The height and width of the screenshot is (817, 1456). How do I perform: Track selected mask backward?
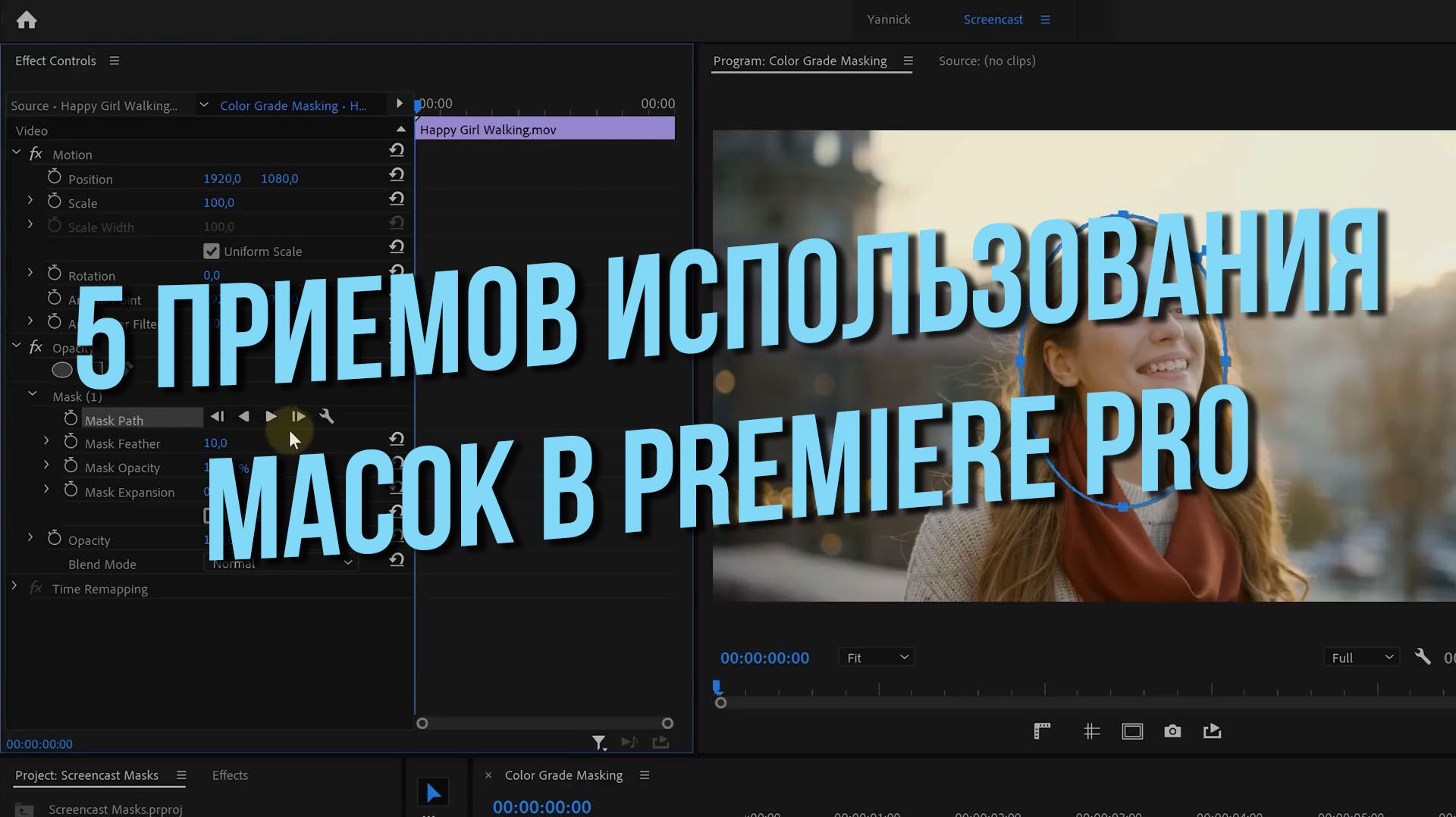pos(243,416)
